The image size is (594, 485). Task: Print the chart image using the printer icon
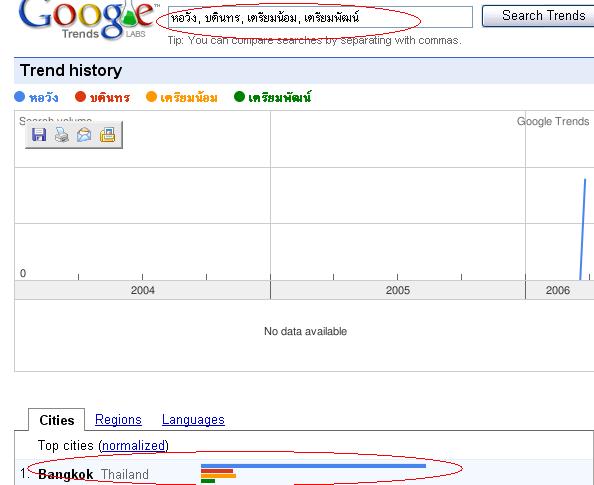click(62, 135)
